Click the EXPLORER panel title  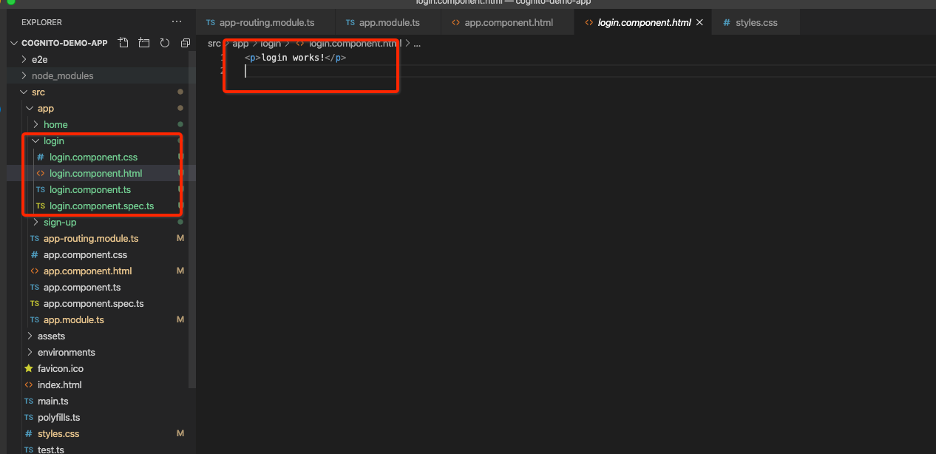(42, 22)
